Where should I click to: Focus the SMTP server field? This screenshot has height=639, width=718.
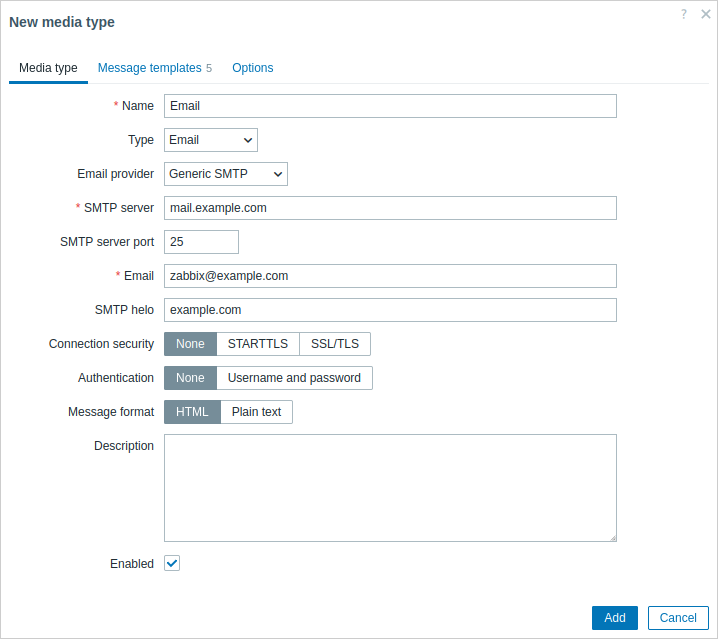point(390,208)
